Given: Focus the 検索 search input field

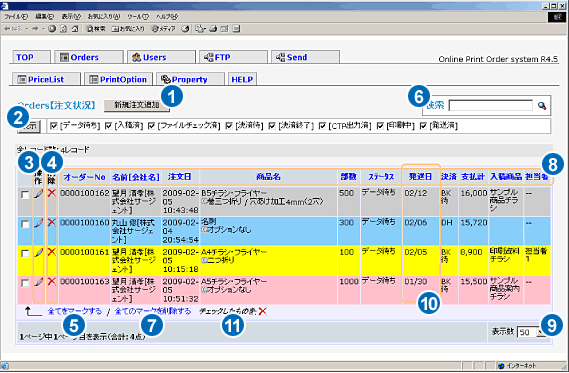Looking at the screenshot, I should coord(491,106).
